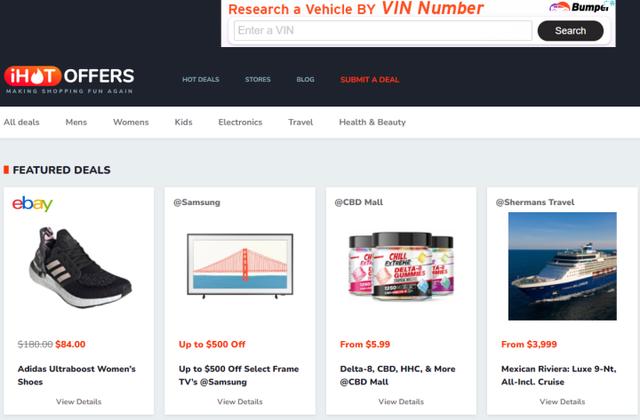Open Up to $500 Off Select Frame TV's title
Screen dimensions: 640x420
pos(239,375)
